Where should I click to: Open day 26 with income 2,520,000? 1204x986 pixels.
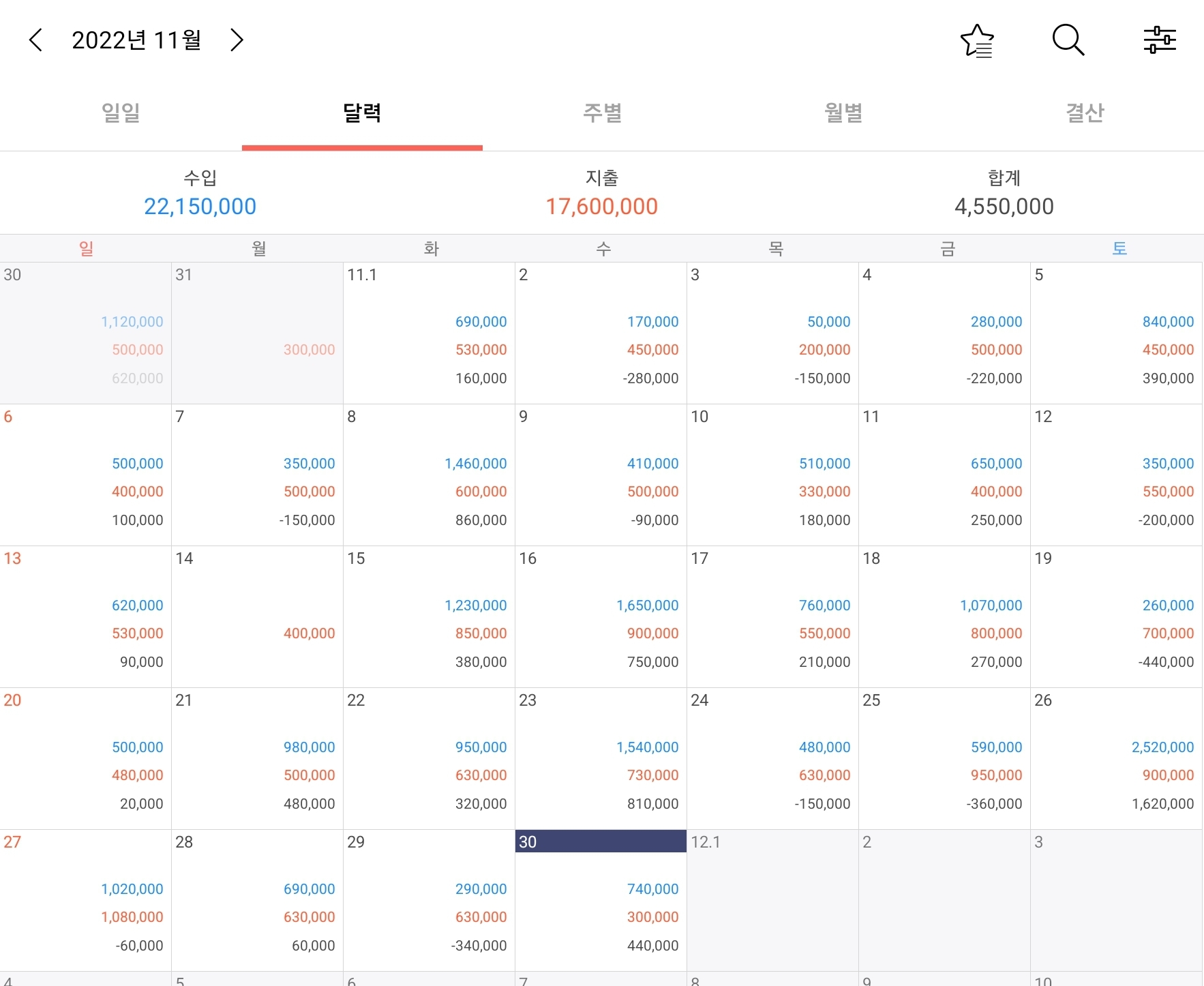(x=1116, y=758)
